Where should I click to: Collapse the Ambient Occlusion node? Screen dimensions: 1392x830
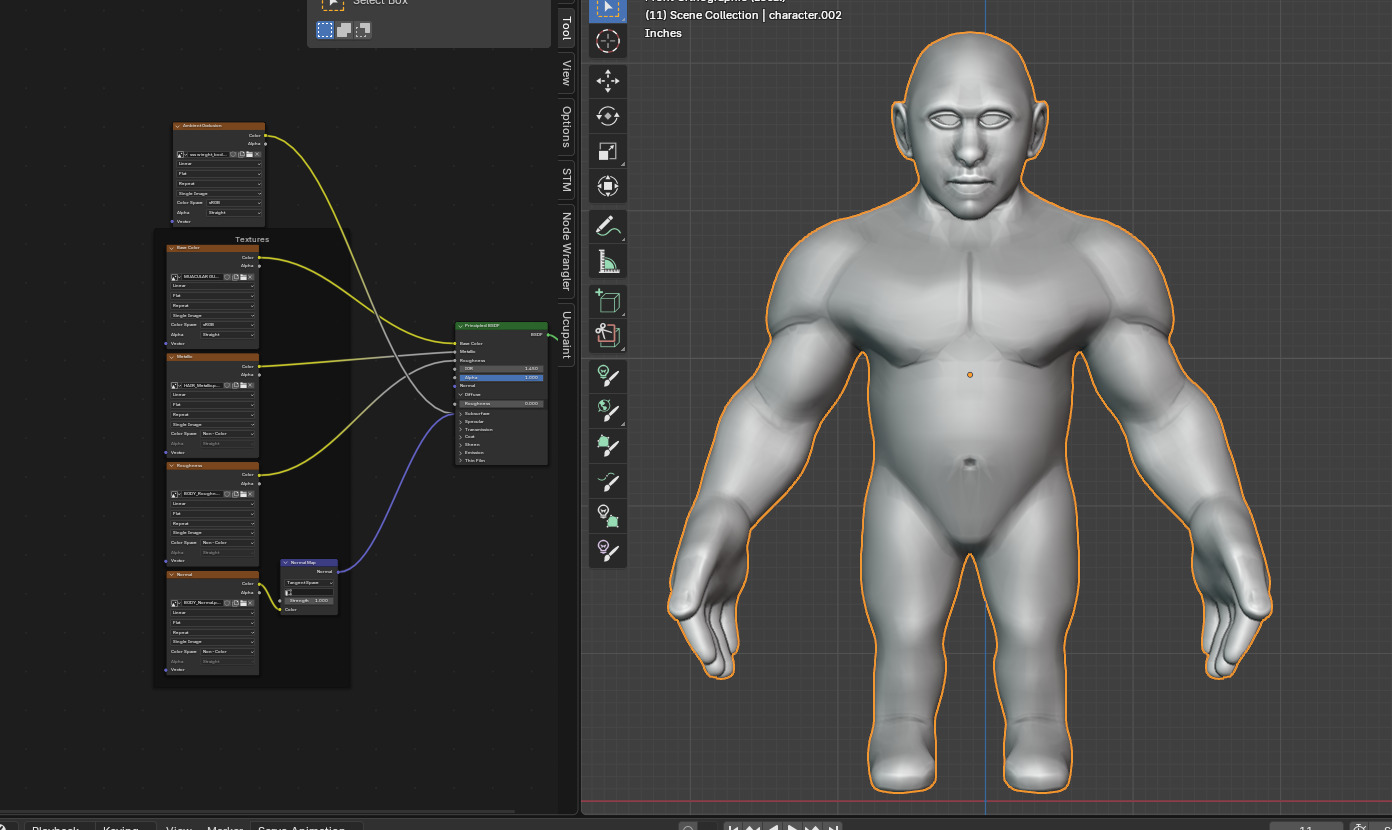click(x=178, y=126)
